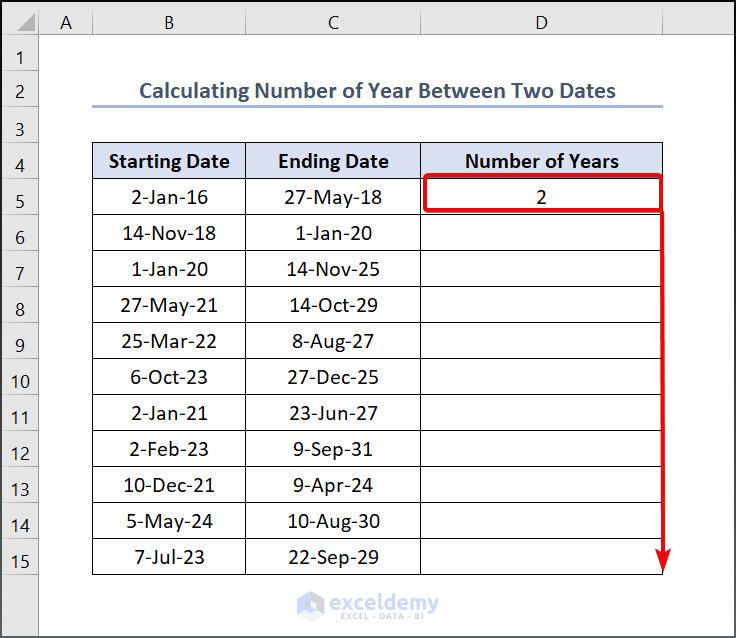The height and width of the screenshot is (638, 736).
Task: Select cell containing 14-Nov-25
Action: [x=333, y=269]
